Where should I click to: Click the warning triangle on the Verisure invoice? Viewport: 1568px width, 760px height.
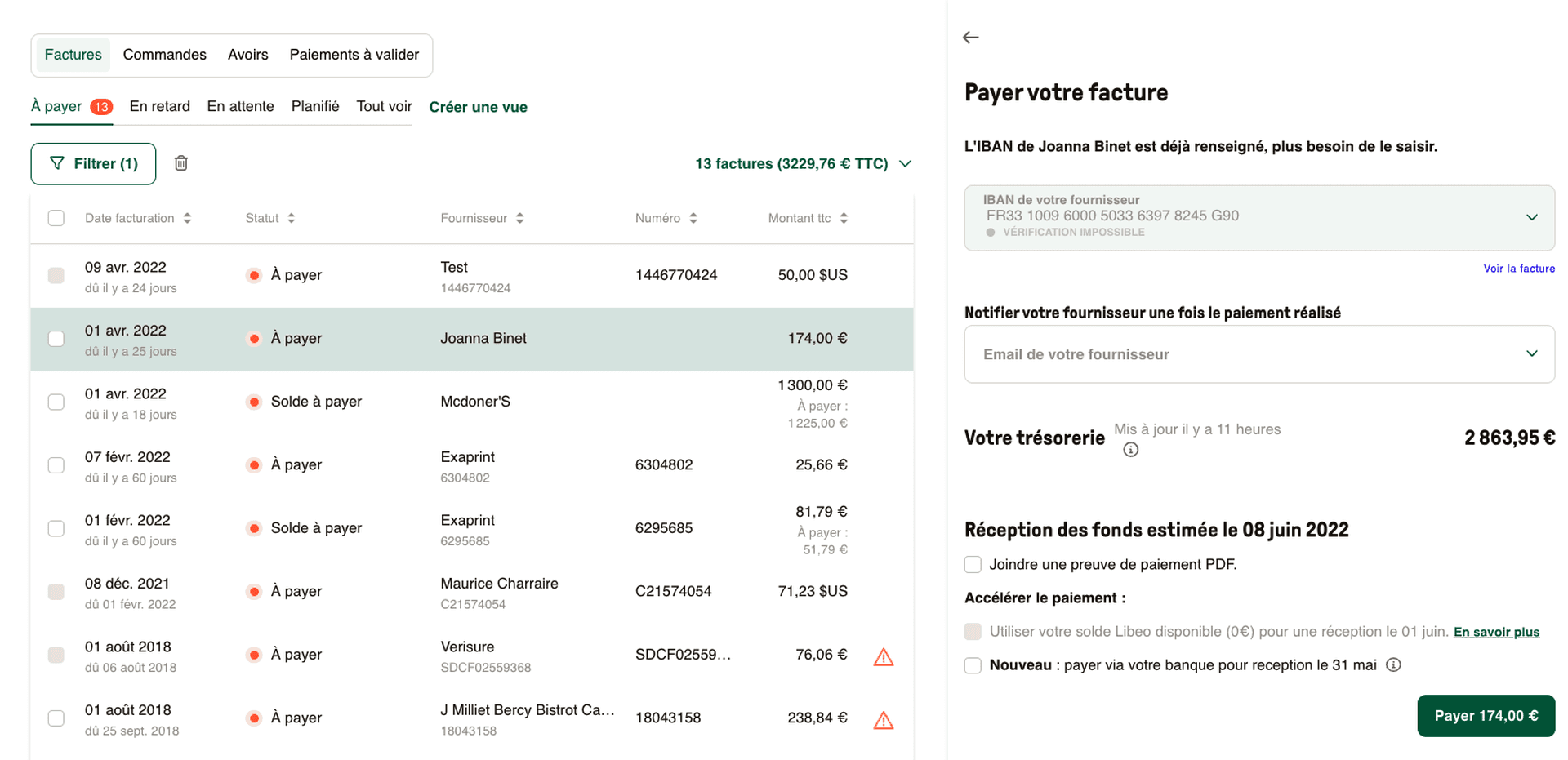tap(884, 656)
